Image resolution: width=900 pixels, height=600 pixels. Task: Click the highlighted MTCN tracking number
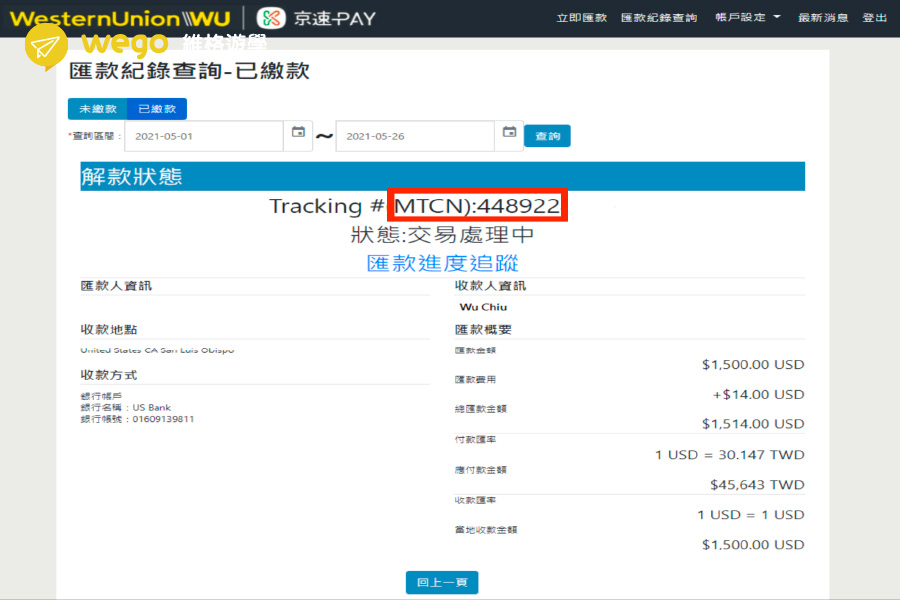478,206
